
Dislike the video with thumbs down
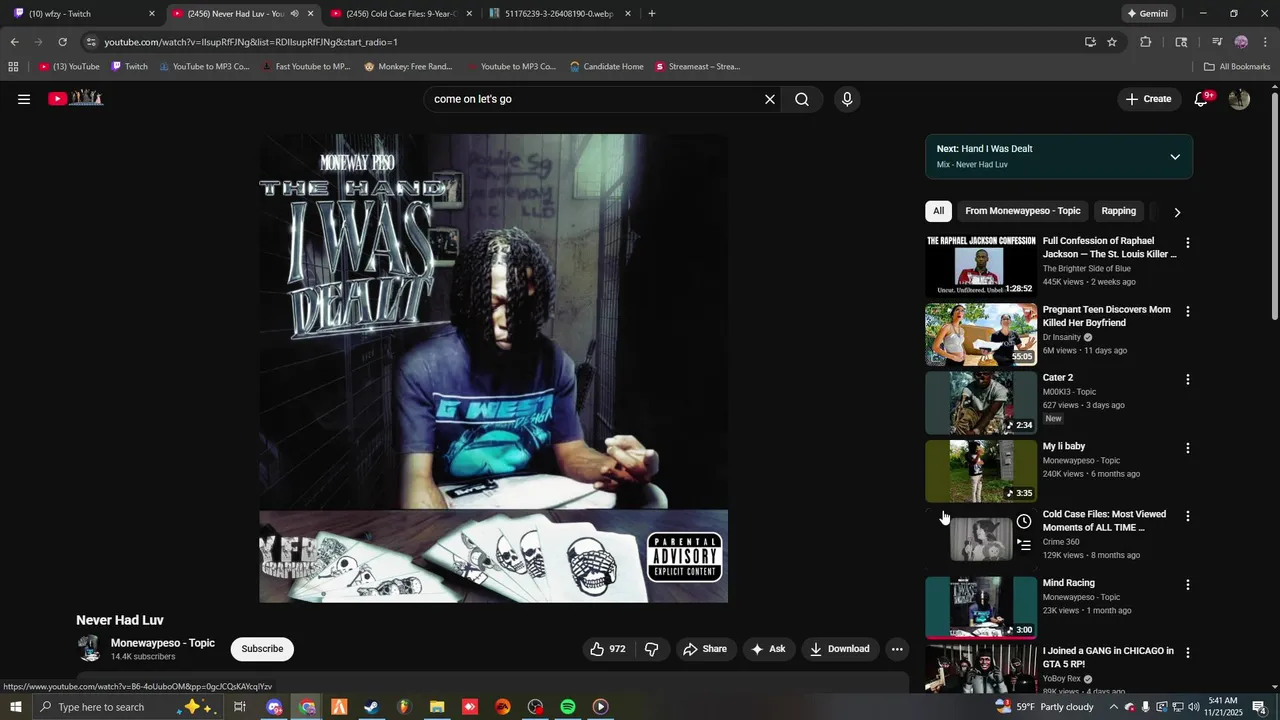click(x=652, y=649)
